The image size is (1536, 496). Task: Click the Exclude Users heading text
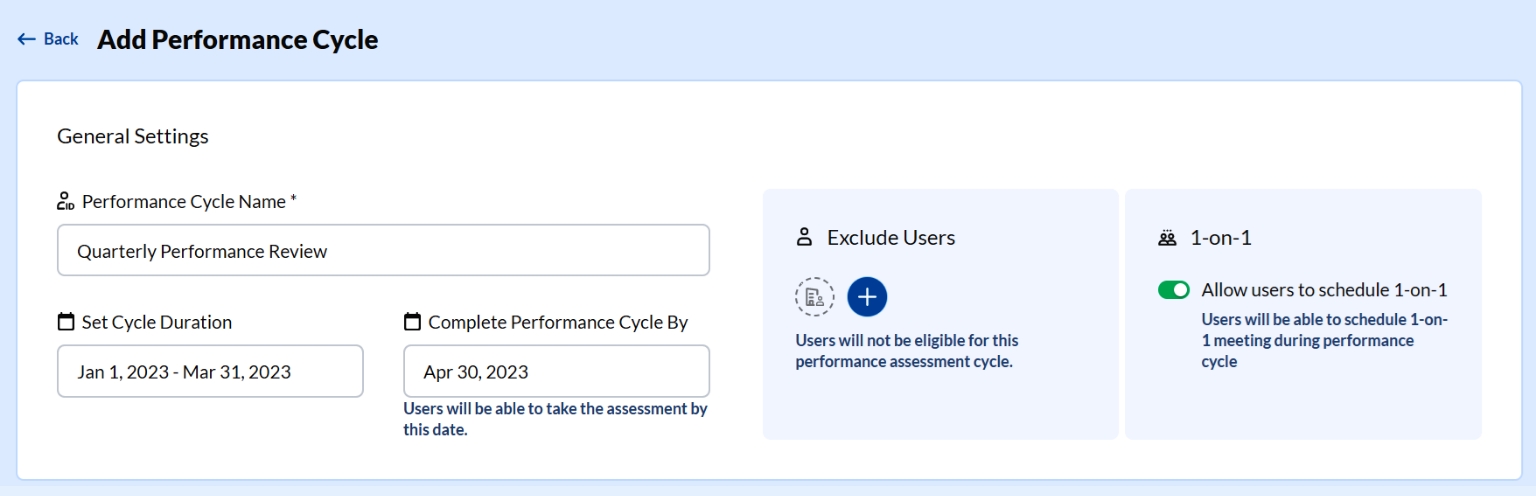point(891,238)
